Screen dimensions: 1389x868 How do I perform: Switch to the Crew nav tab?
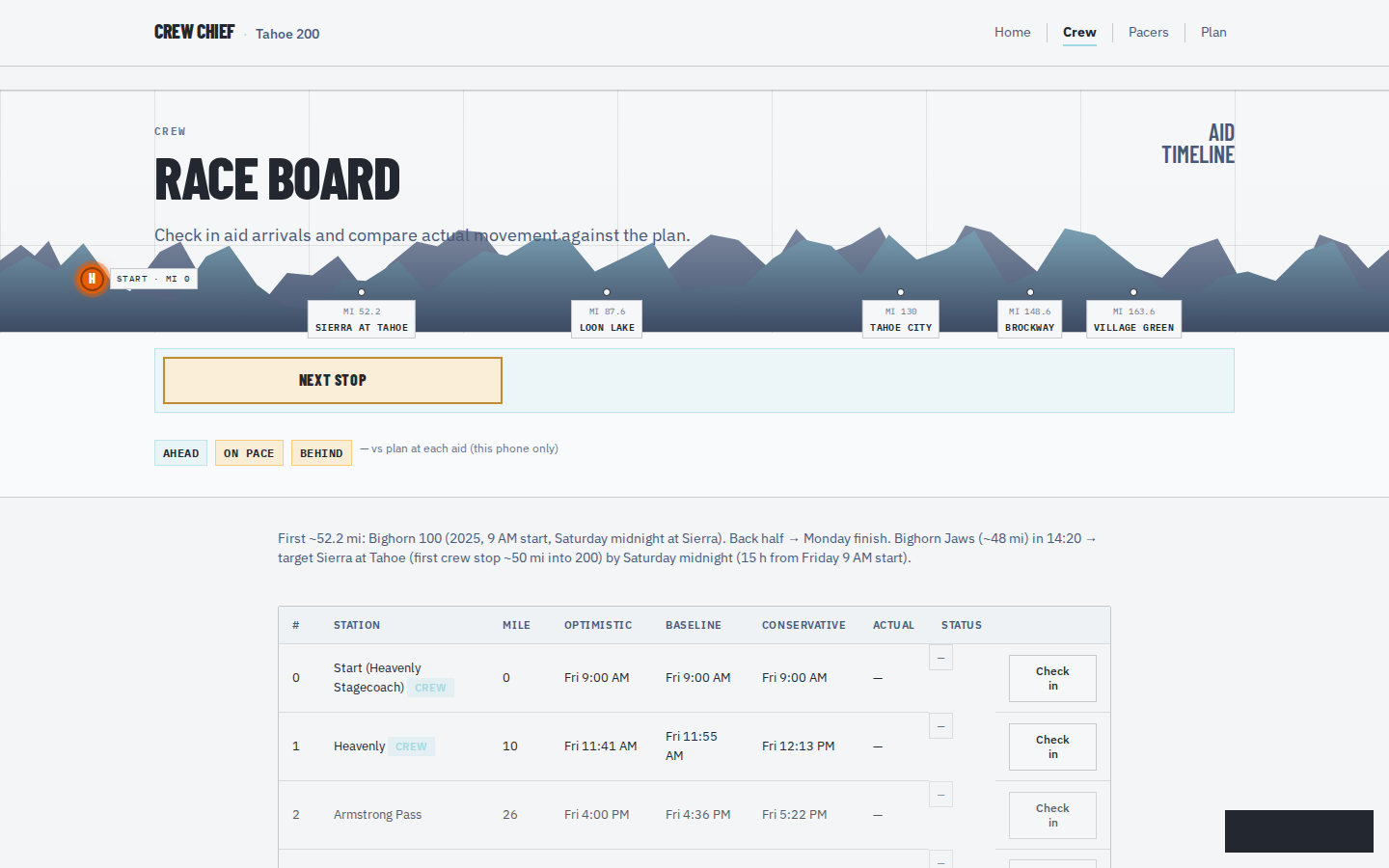click(x=1079, y=32)
